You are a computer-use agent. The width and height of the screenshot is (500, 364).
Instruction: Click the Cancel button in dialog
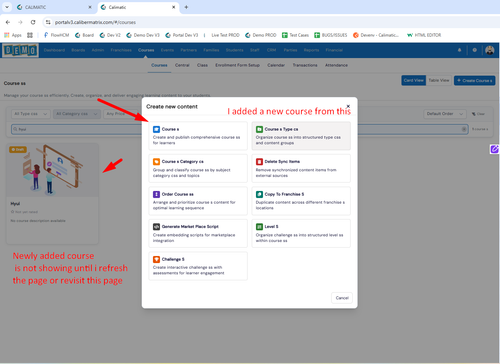[x=342, y=298]
